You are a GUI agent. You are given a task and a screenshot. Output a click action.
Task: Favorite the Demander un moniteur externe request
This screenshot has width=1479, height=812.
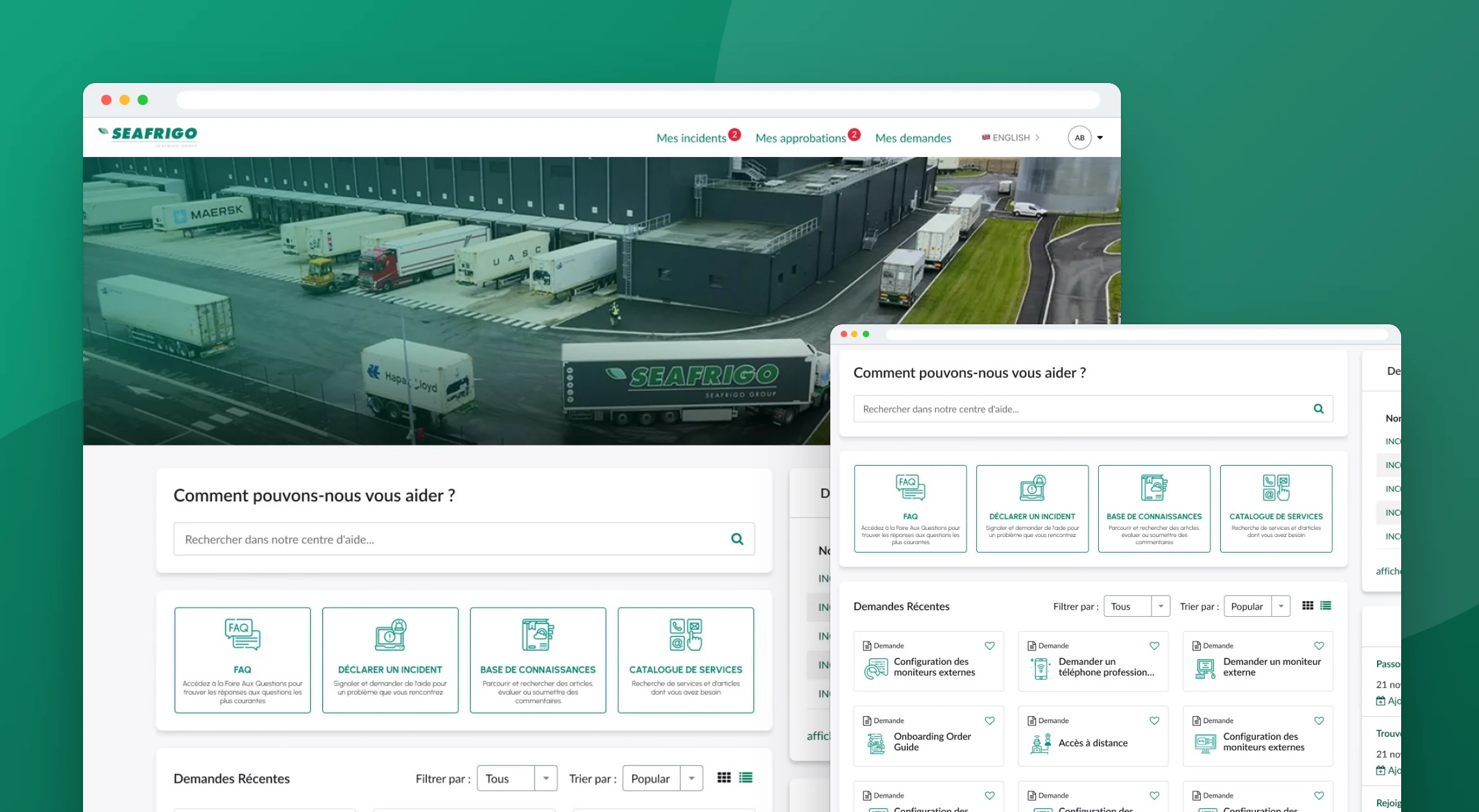1319,646
